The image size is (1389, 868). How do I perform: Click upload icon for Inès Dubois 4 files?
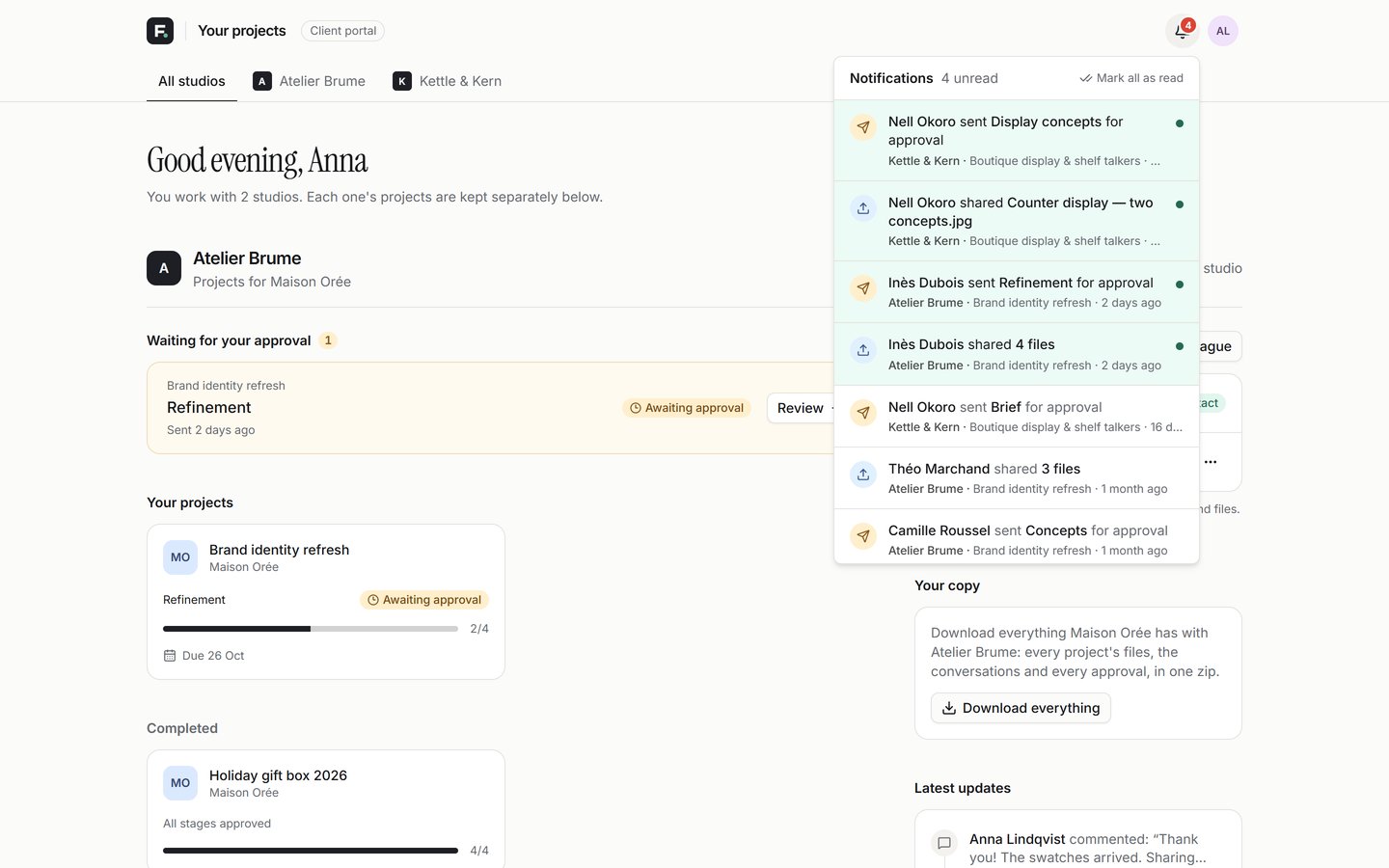[863, 350]
